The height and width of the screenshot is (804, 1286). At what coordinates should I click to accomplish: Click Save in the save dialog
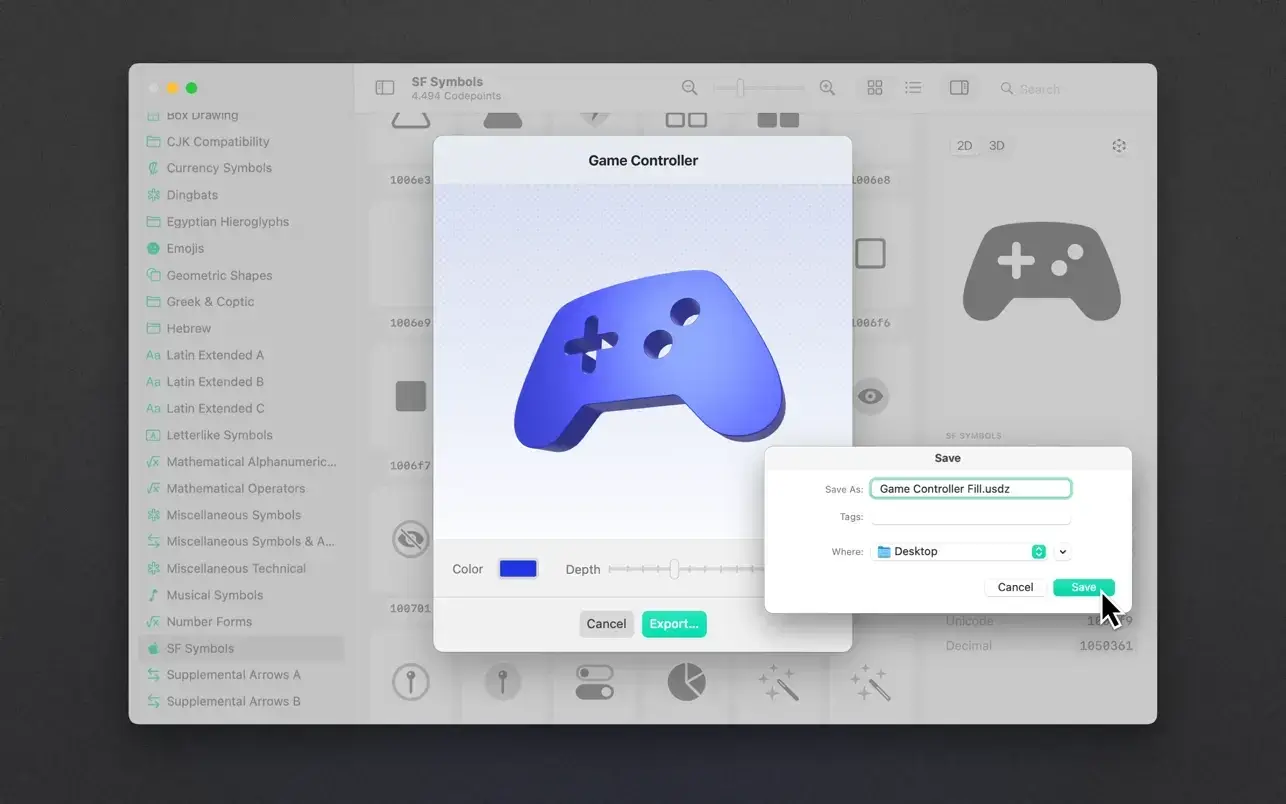[x=1083, y=587]
